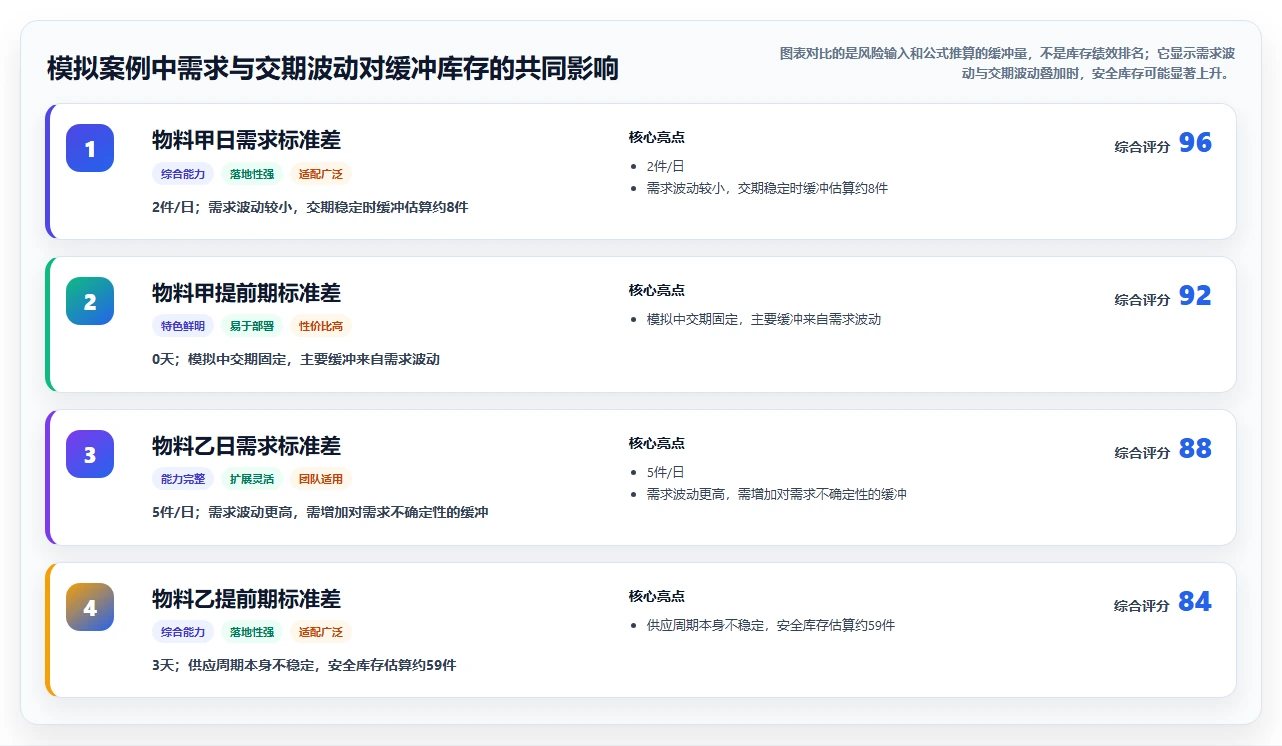Viewport: 1282px width, 746px height.
Task: Click the 综合评分 label beside score 84
Action: tap(1142, 606)
